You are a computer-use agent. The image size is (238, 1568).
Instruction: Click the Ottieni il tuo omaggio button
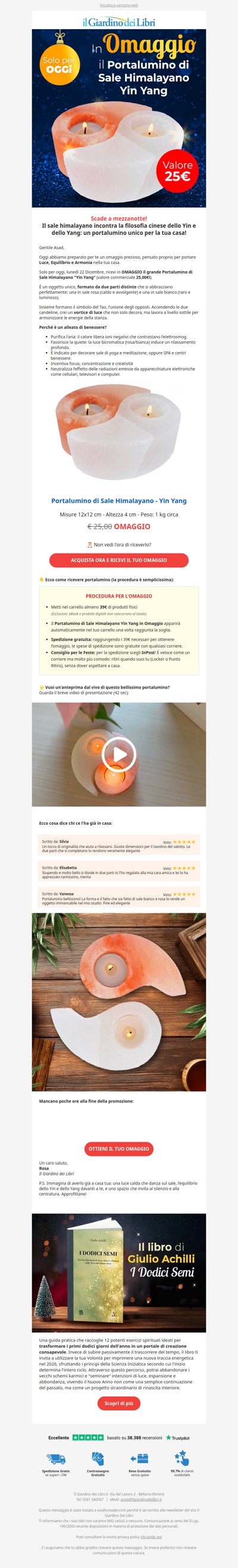pos(118,1149)
